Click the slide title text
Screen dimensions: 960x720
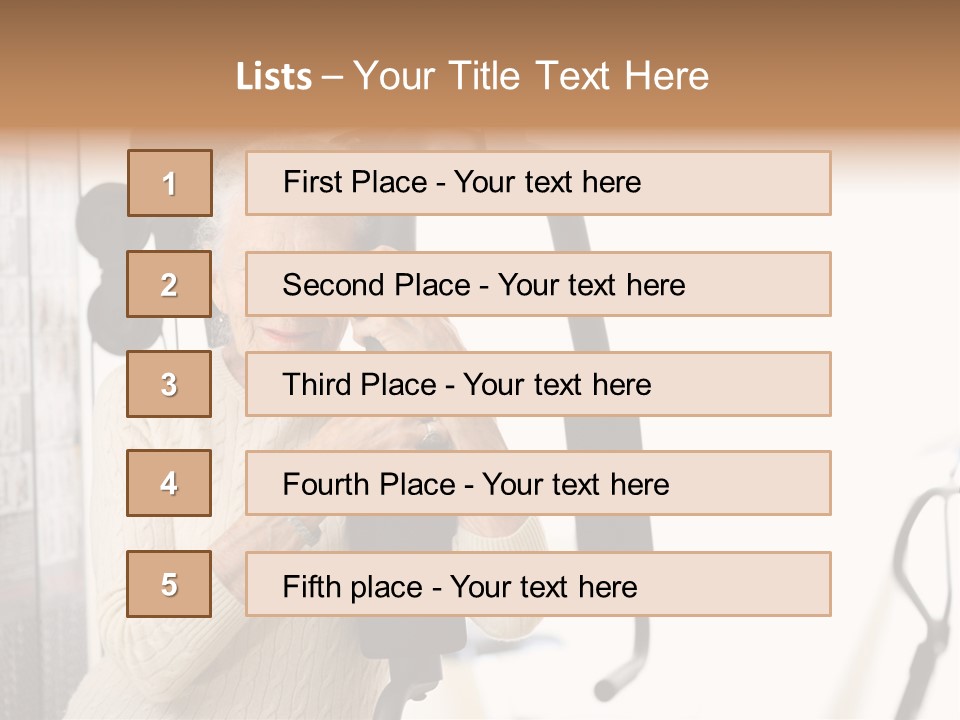point(472,76)
